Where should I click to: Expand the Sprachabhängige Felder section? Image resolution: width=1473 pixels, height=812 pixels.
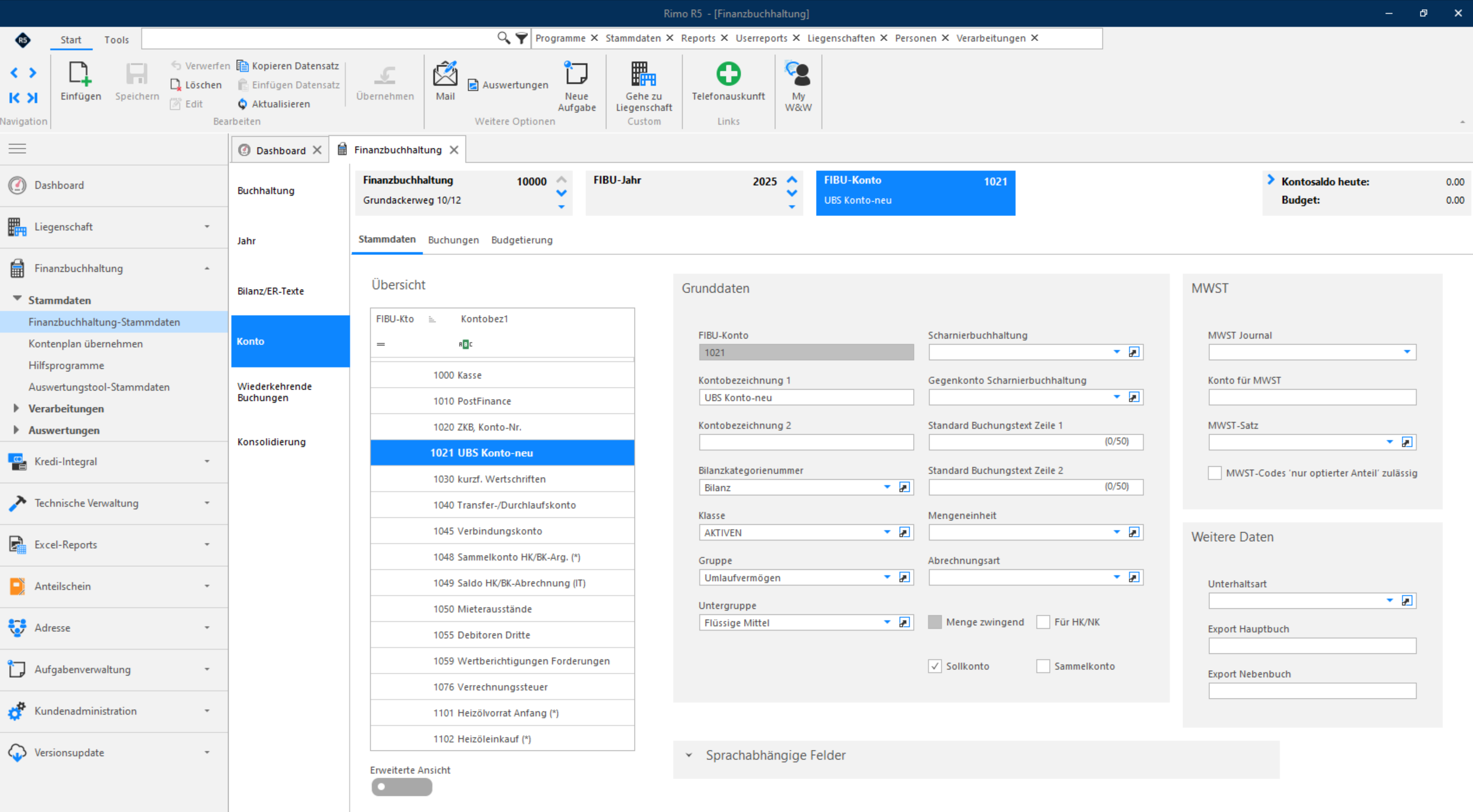(x=689, y=755)
